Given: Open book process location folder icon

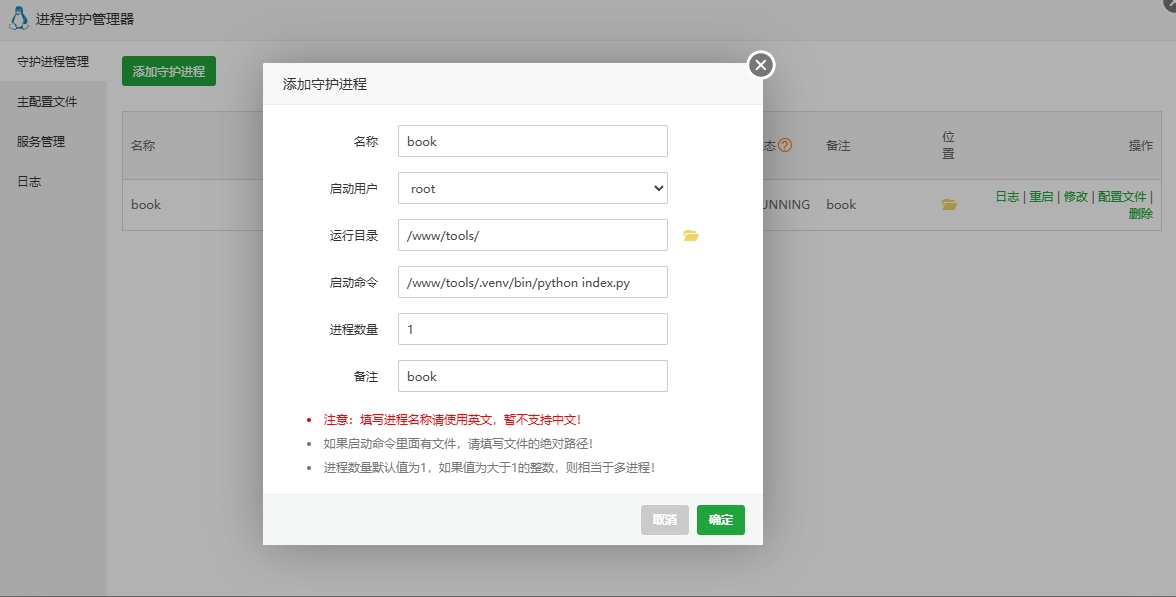Looking at the screenshot, I should click(949, 205).
